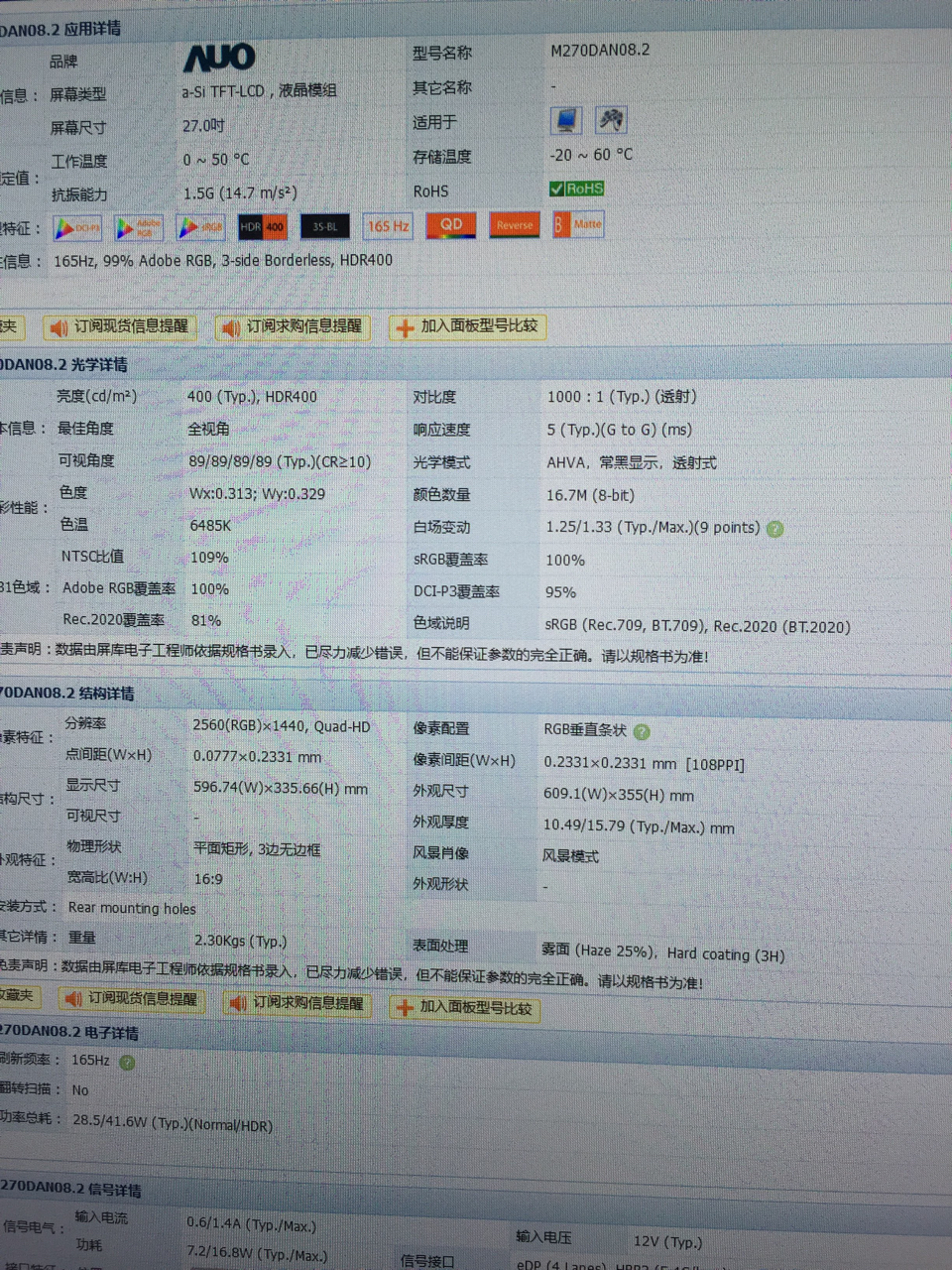The width and height of the screenshot is (952, 1270).
Task: Click the gamepad gaming application icon
Action: coord(611,119)
